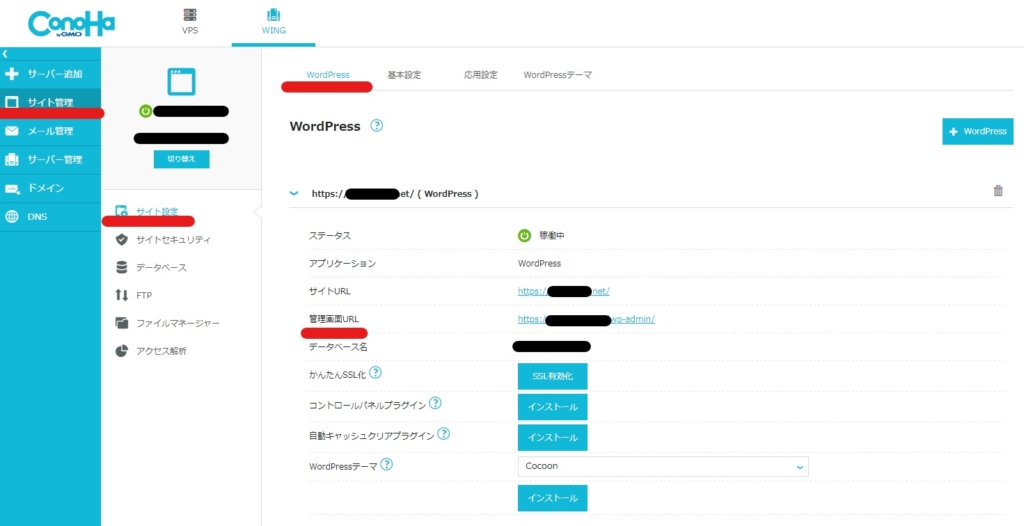Delete the site with the trash icon
The image size is (1024, 526).
[x=998, y=191]
